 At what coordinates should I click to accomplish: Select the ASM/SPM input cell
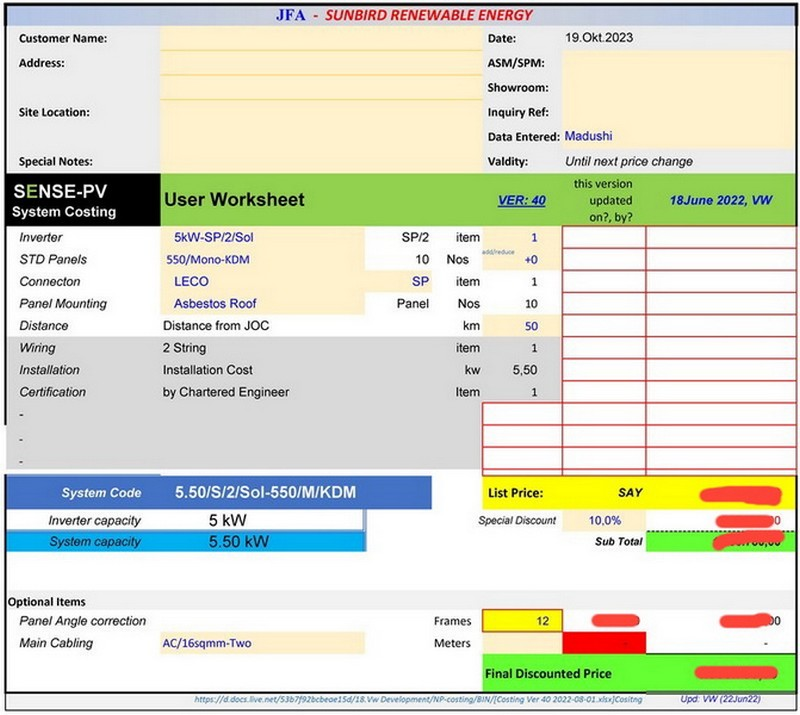(678, 63)
